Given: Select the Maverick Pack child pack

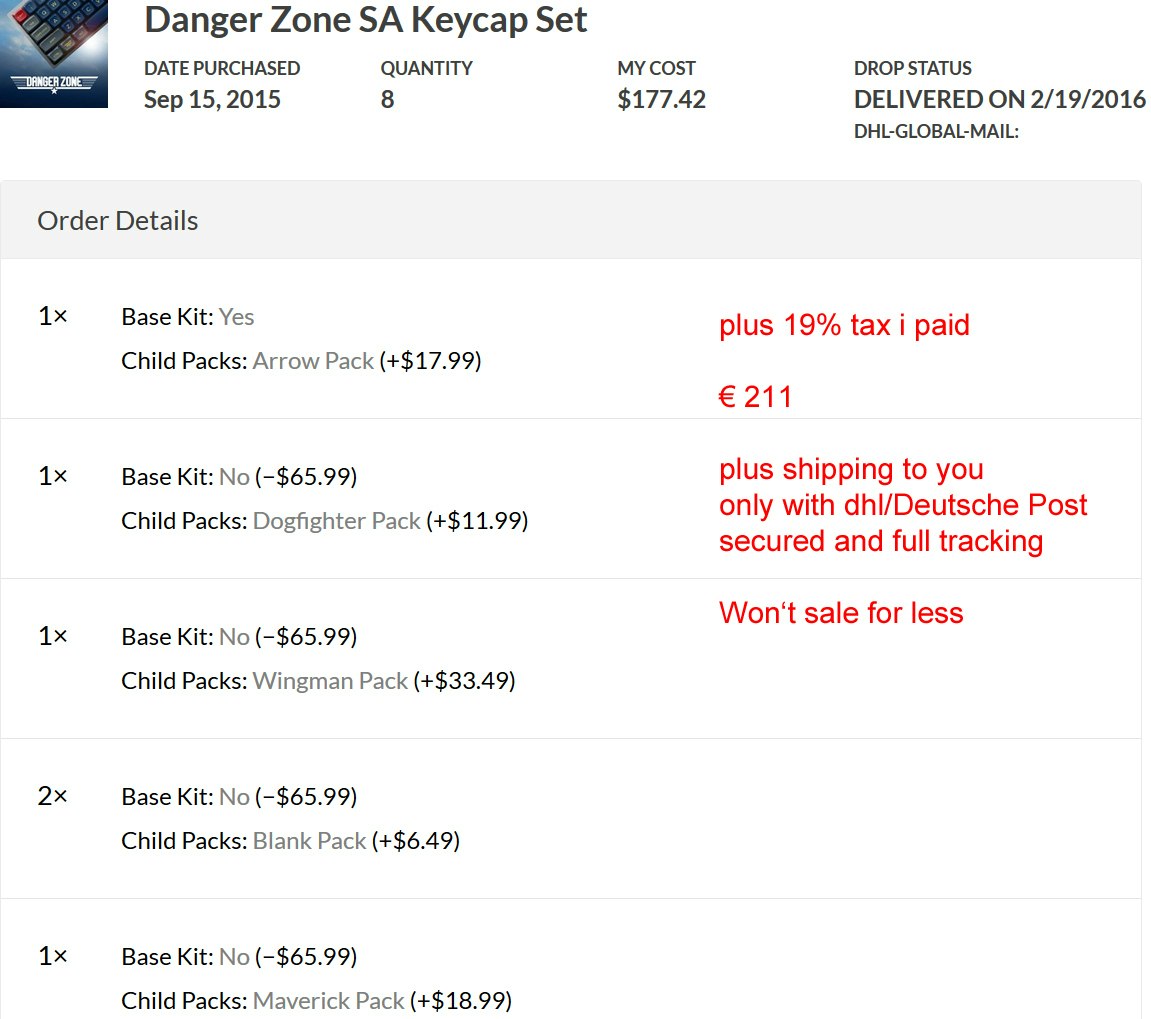Looking at the screenshot, I should click(x=328, y=1001).
